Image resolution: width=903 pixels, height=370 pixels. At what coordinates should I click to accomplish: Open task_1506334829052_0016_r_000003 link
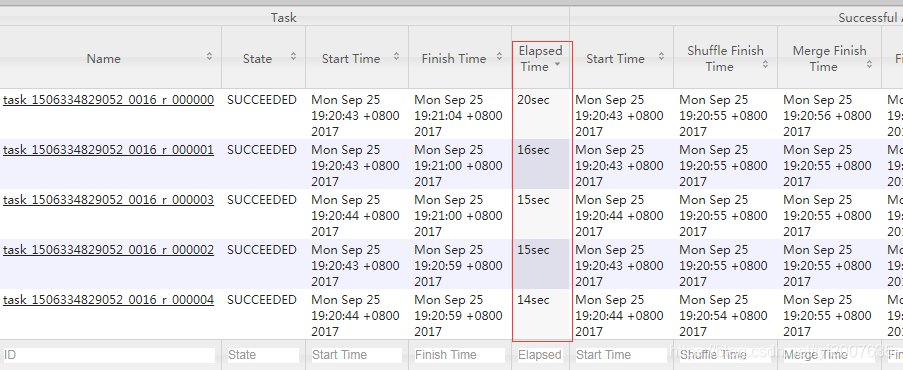pyautogui.click(x=108, y=201)
